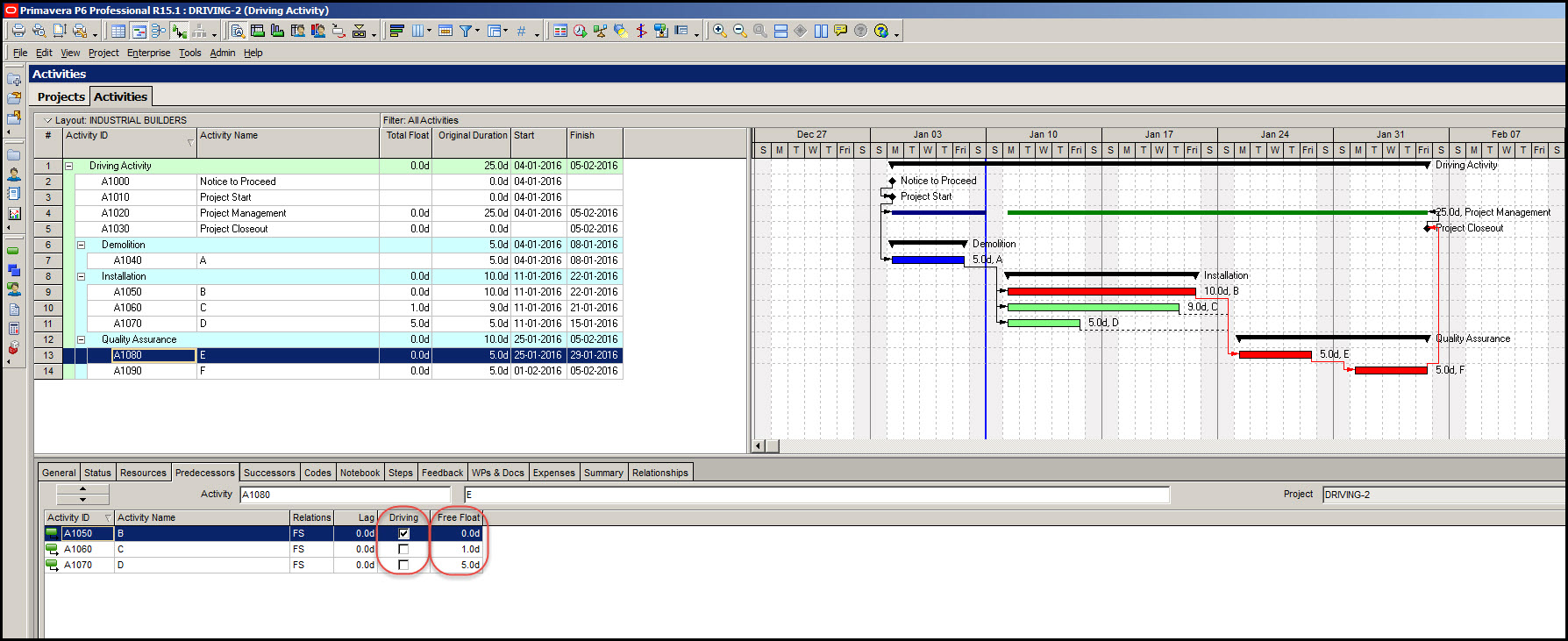1568x641 pixels.
Task: Click the Project field showing DRIVING-2
Action: (x=1443, y=495)
